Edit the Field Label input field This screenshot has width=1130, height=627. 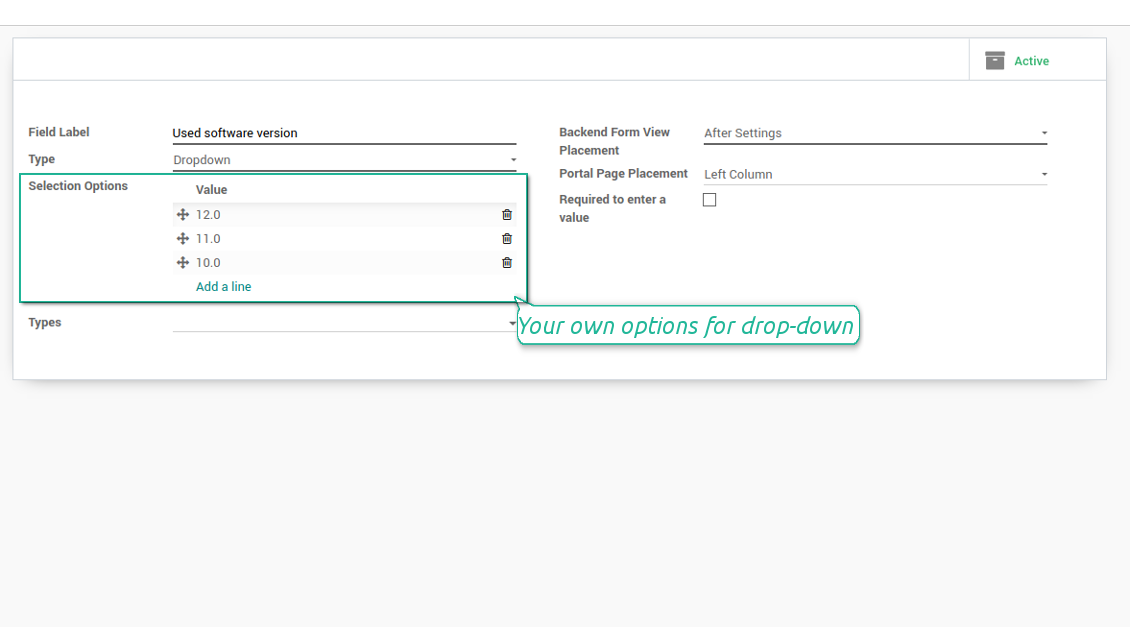(344, 133)
